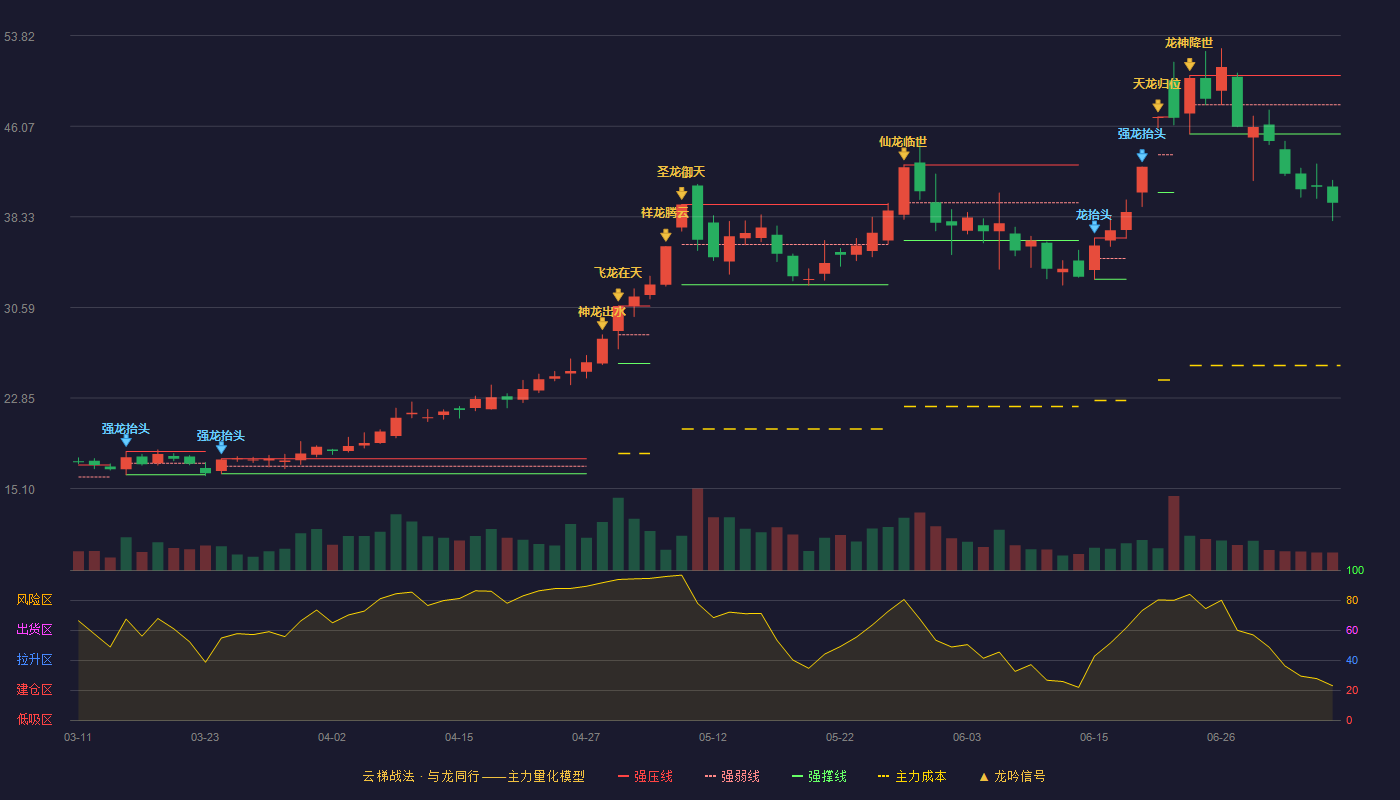The image size is (1400, 800).
Task: Select the 80 indicator scale value
Action: (x=1352, y=600)
